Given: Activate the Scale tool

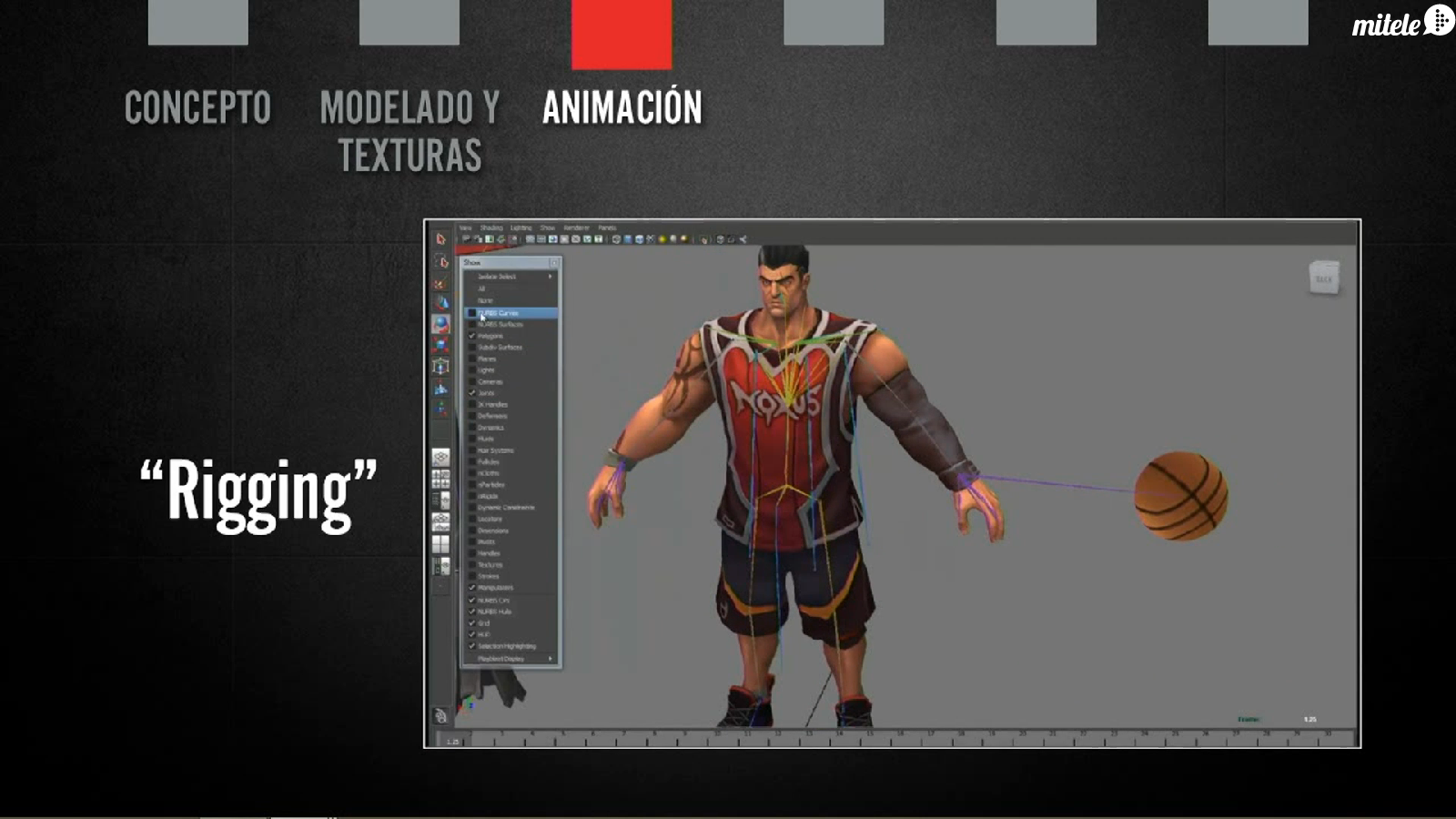Looking at the screenshot, I should click(x=440, y=346).
